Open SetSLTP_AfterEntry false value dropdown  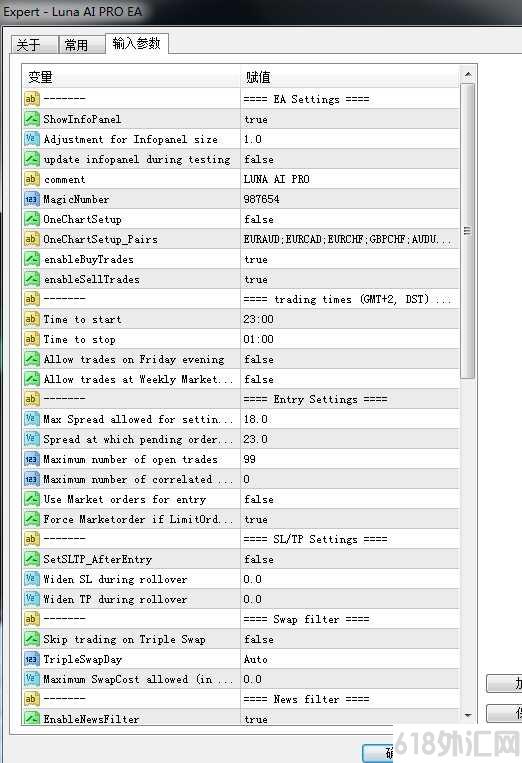point(350,559)
